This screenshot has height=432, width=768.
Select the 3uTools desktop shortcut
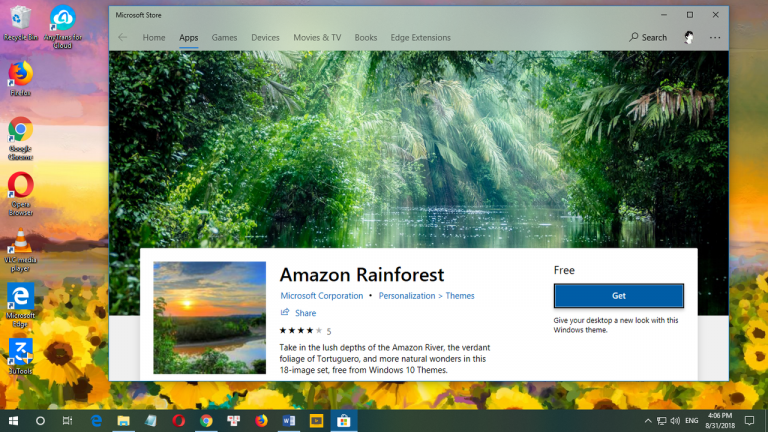[x=20, y=356]
